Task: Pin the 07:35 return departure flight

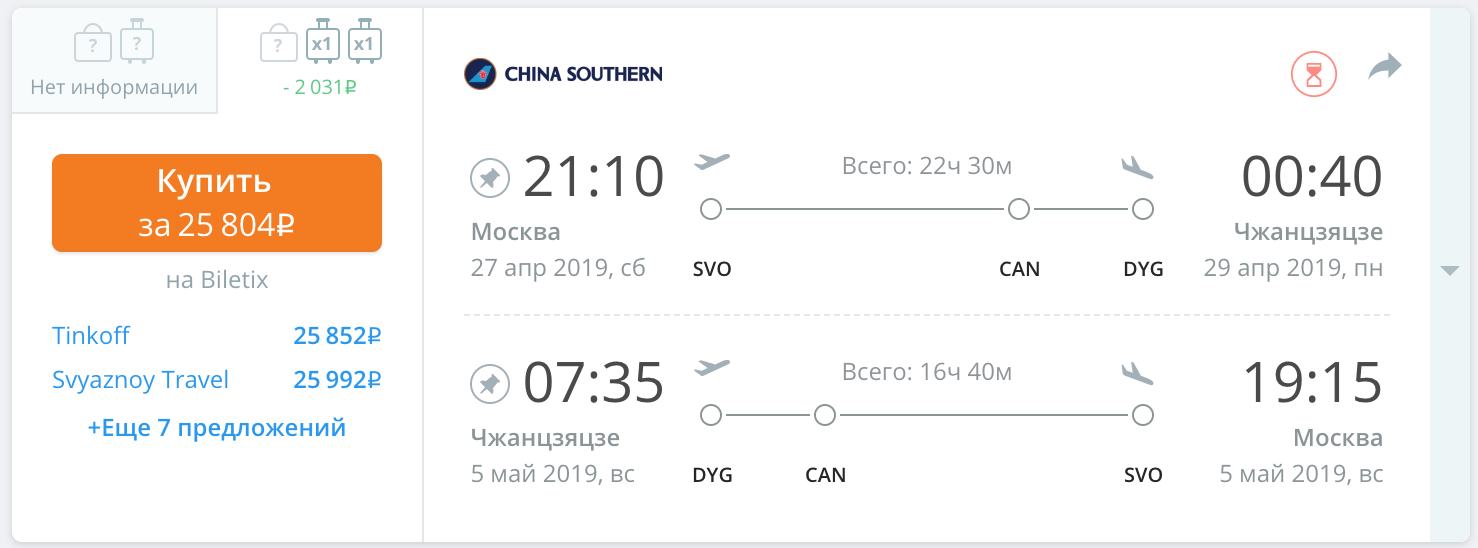Action: click(490, 384)
